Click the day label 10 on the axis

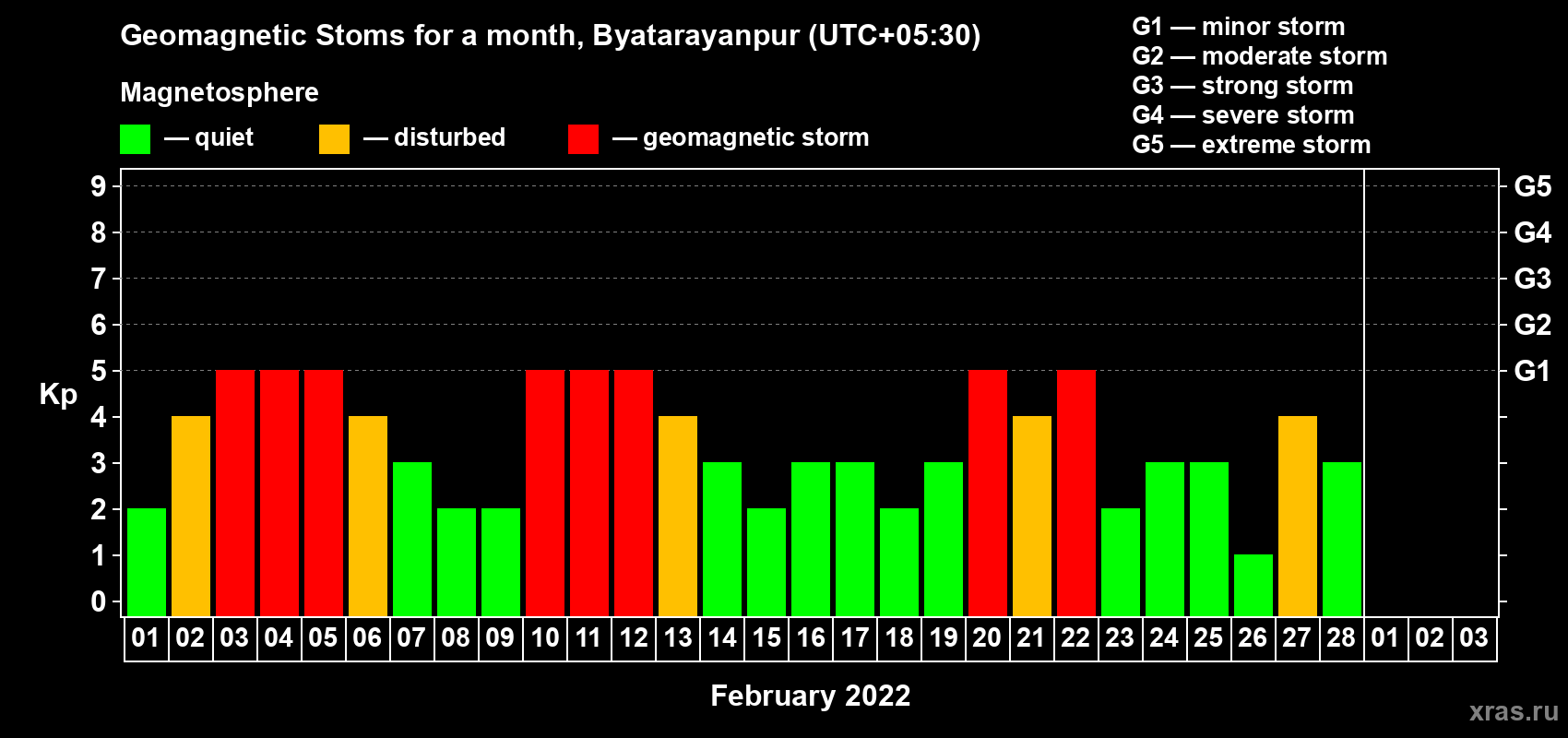pos(545,637)
